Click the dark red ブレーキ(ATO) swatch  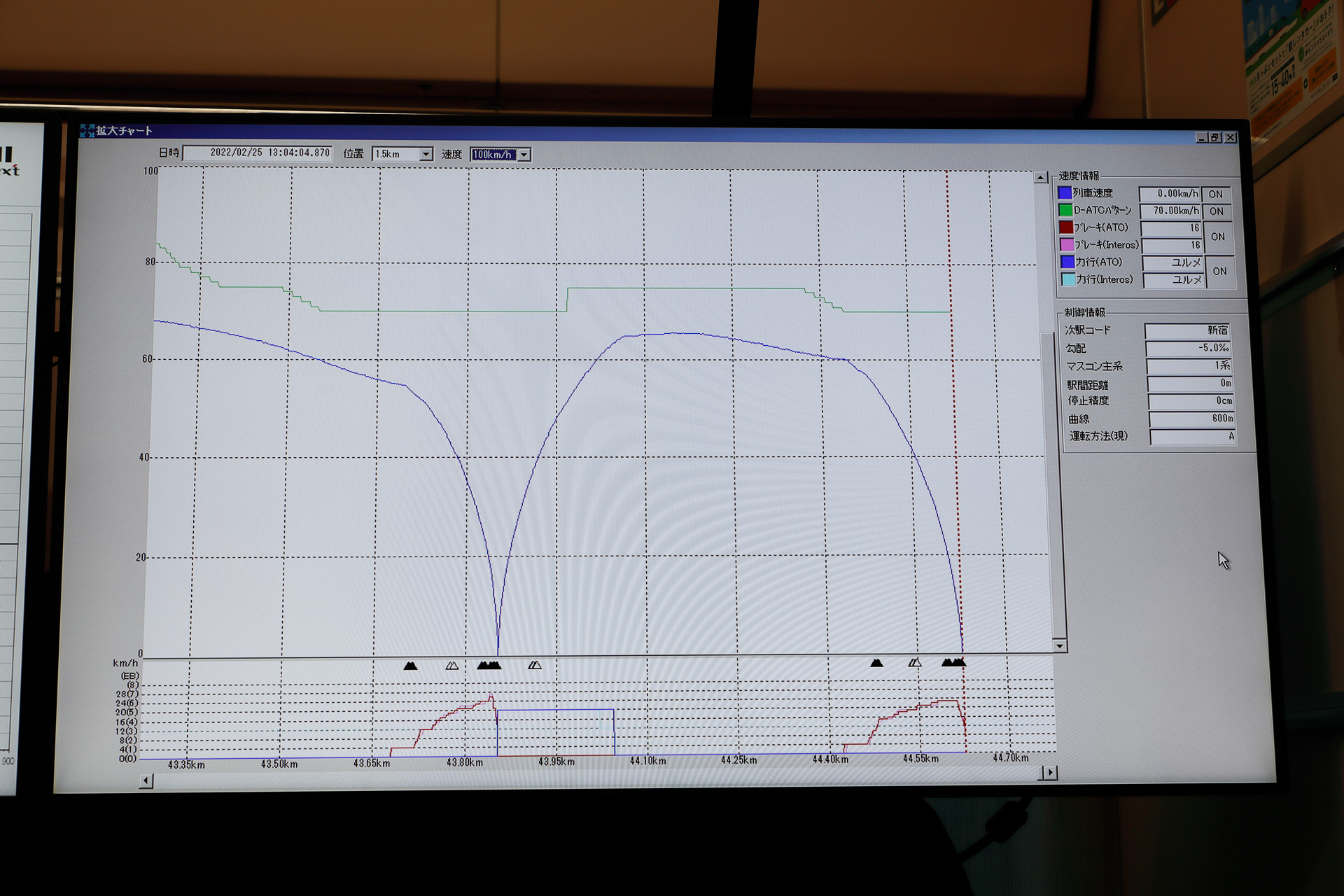1066,227
